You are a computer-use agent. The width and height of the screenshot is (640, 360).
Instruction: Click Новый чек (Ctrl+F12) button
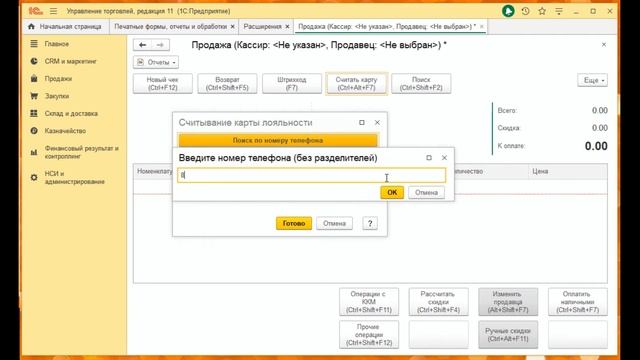[x=162, y=84]
